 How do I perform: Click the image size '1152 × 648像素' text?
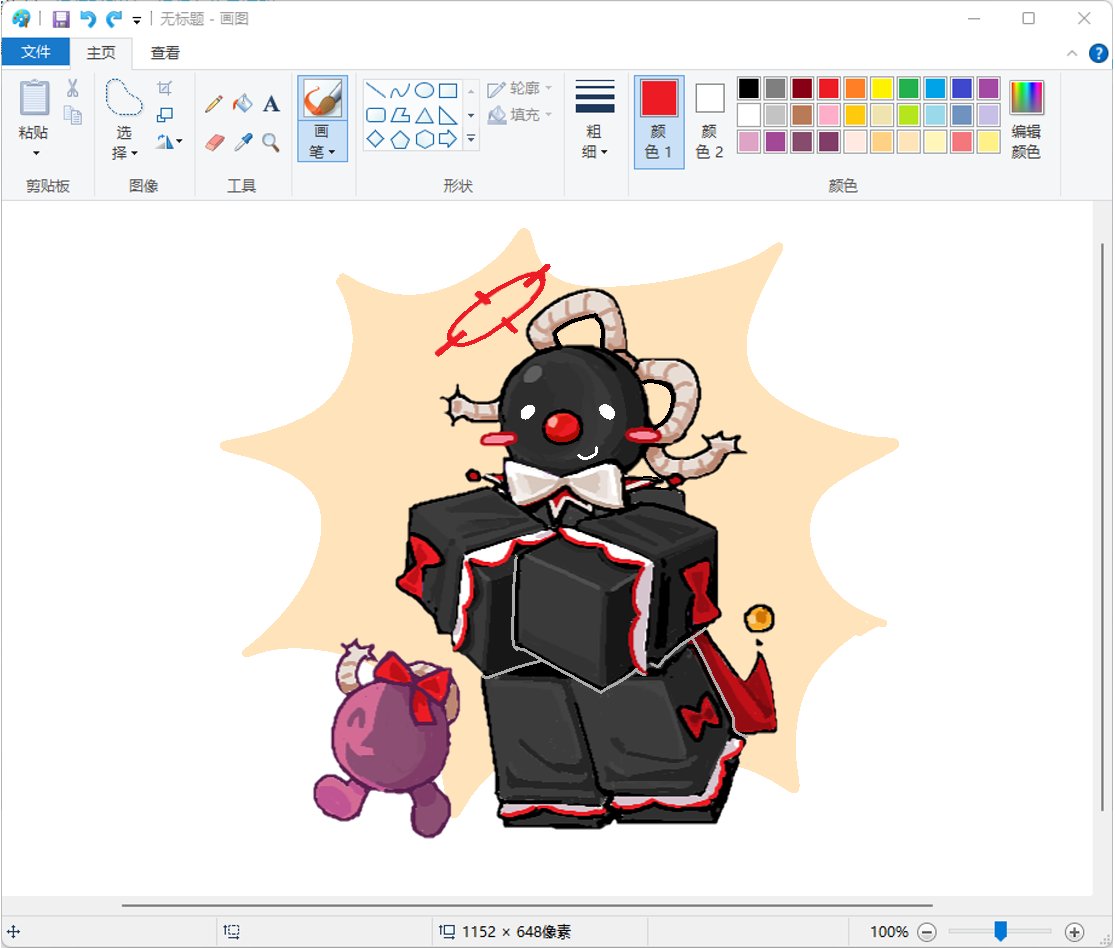click(516, 931)
